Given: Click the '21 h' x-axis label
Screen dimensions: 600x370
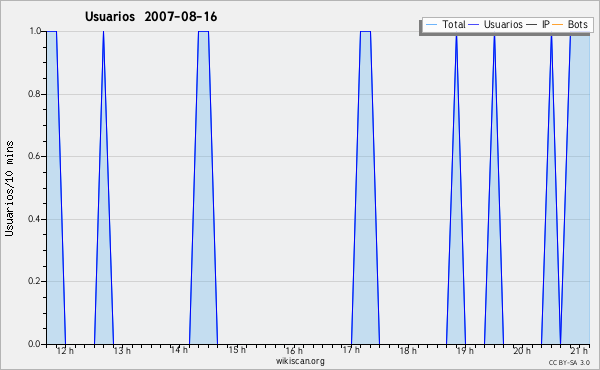Looking at the screenshot, I should (x=579, y=351).
